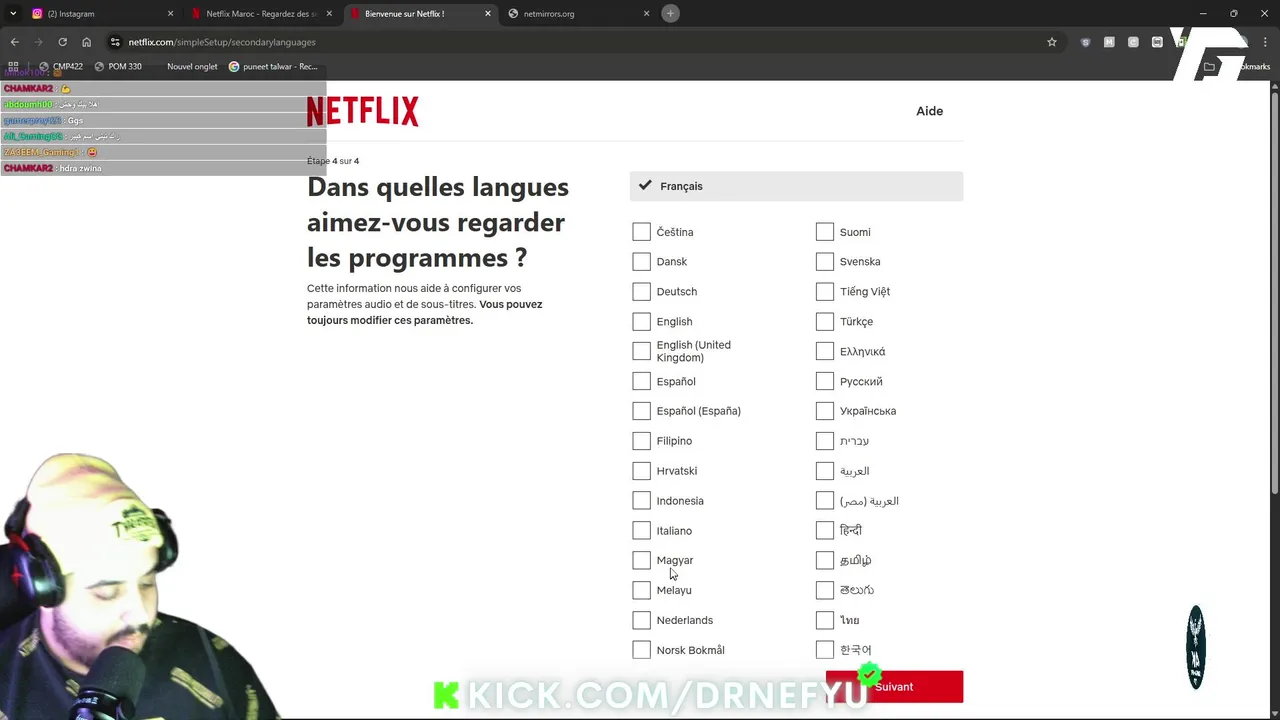Open the C extension icon in toolbar
The image size is (1280, 720).
(1133, 42)
